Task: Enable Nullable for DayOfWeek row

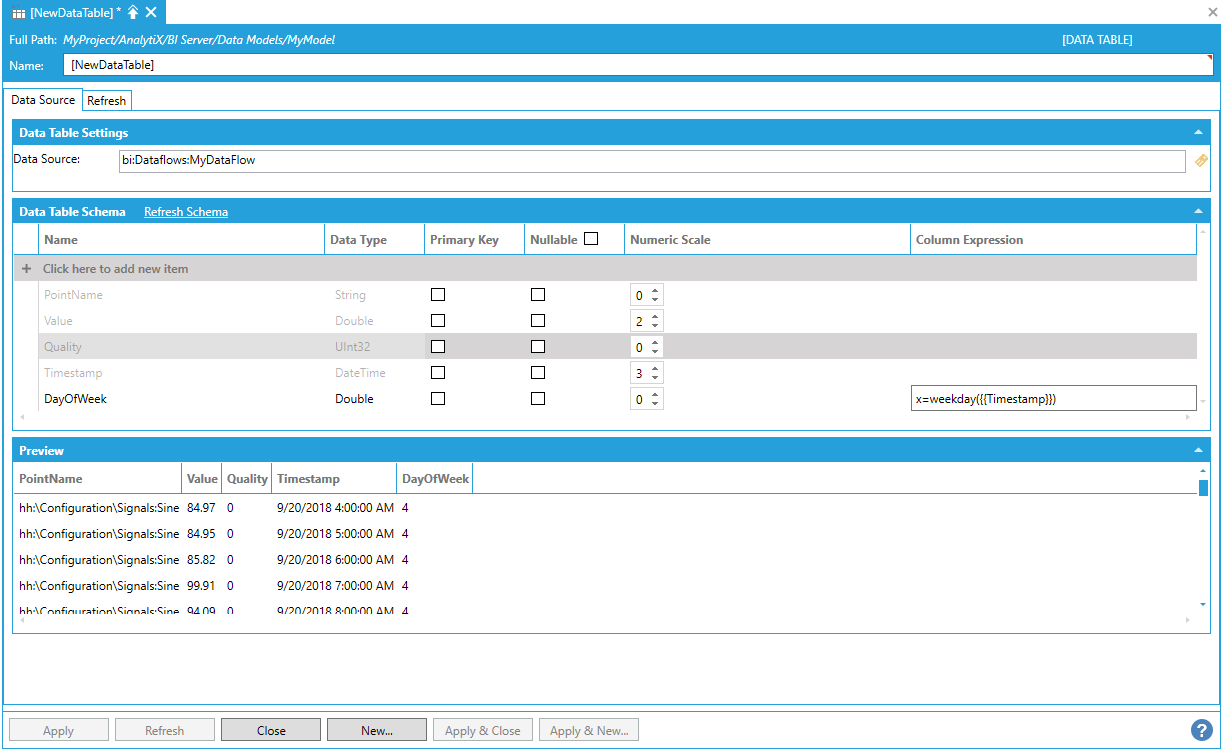Action: tap(538, 398)
